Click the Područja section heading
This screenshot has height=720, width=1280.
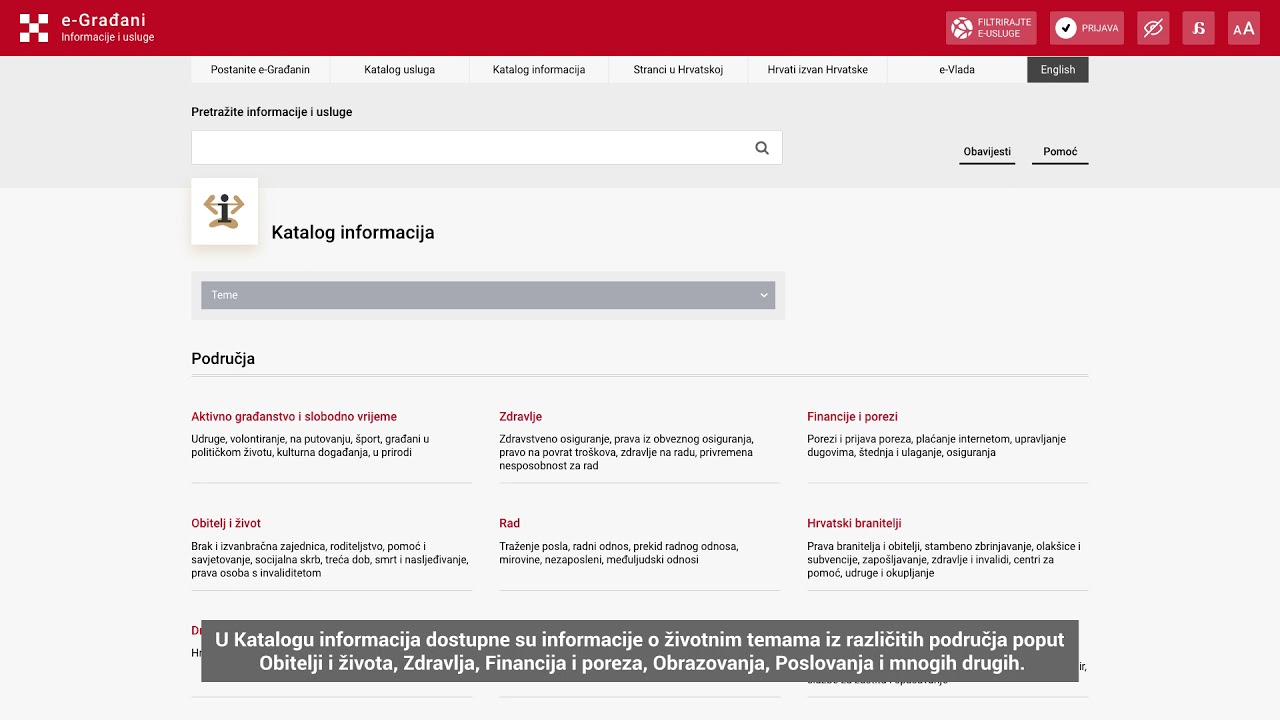tap(223, 359)
